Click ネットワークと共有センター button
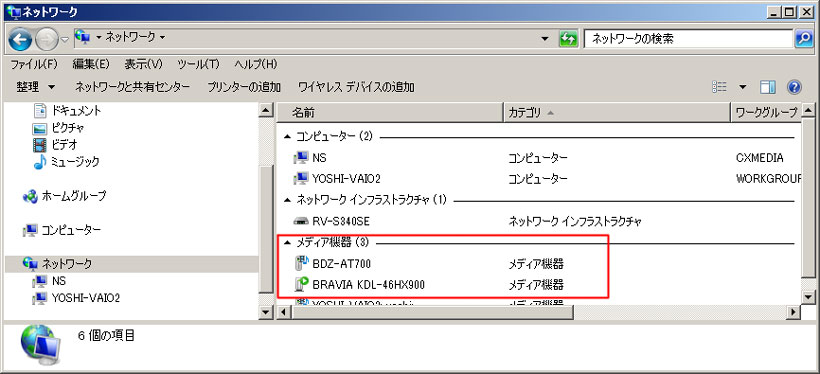The height and width of the screenshot is (374, 820). [132, 87]
